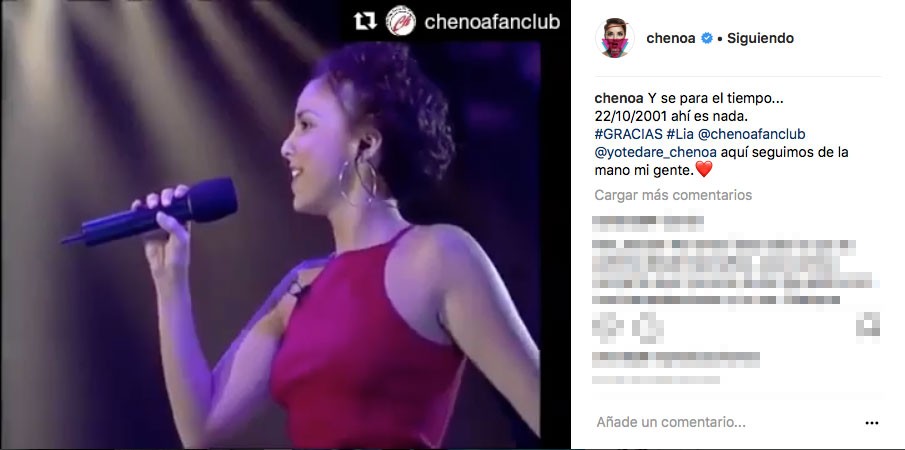905x450 pixels.
Task: Open the three-dot more options menu
Action: point(872,423)
